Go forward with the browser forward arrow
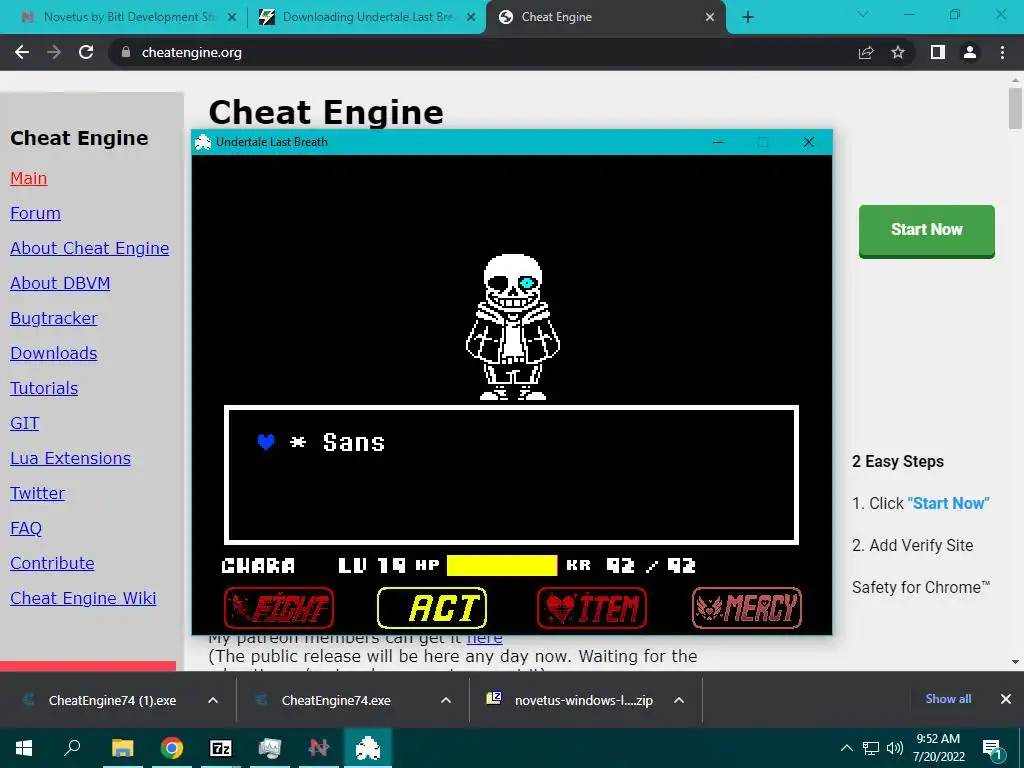 click(x=54, y=52)
